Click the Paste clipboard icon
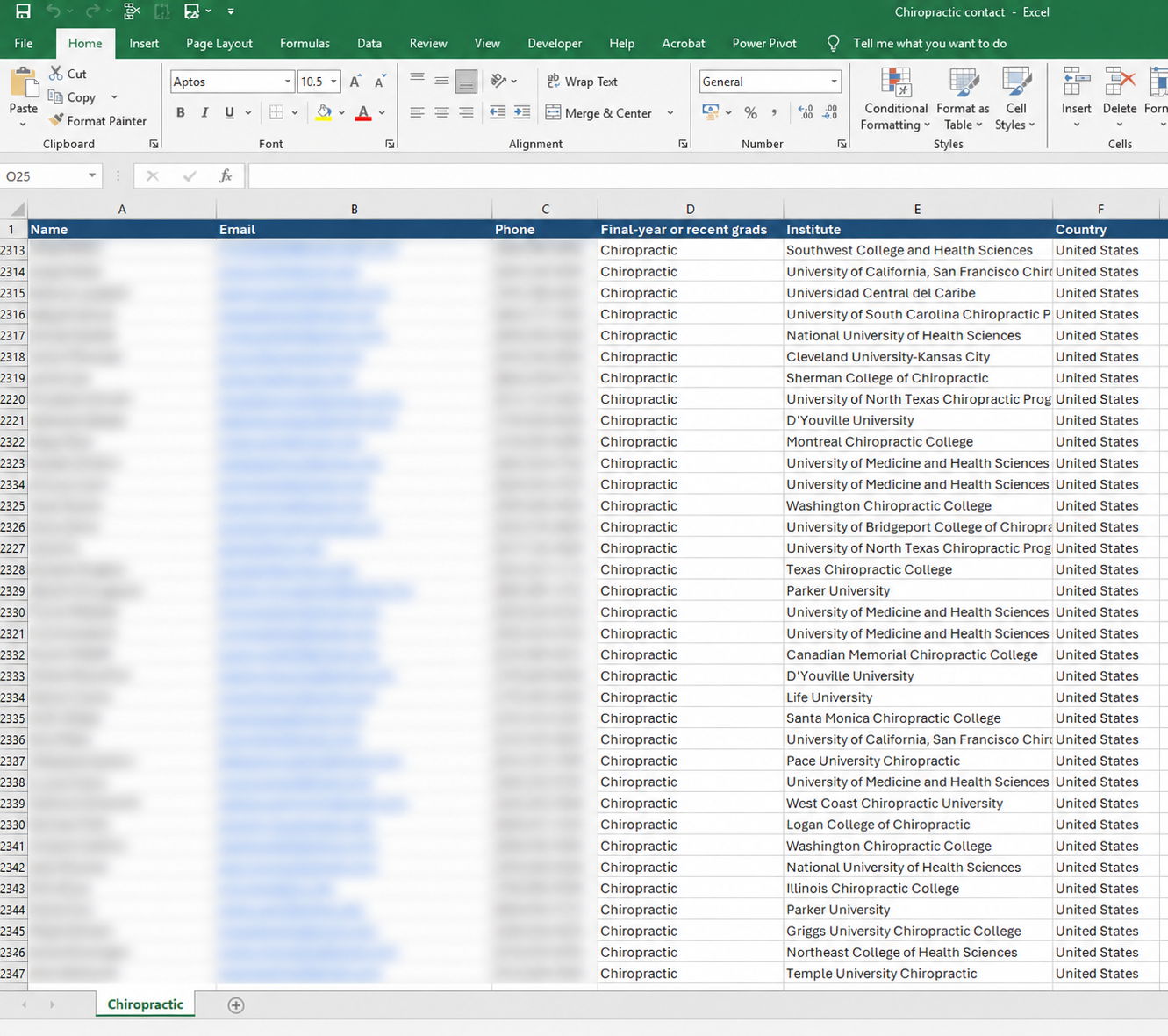1168x1036 pixels. (24, 83)
